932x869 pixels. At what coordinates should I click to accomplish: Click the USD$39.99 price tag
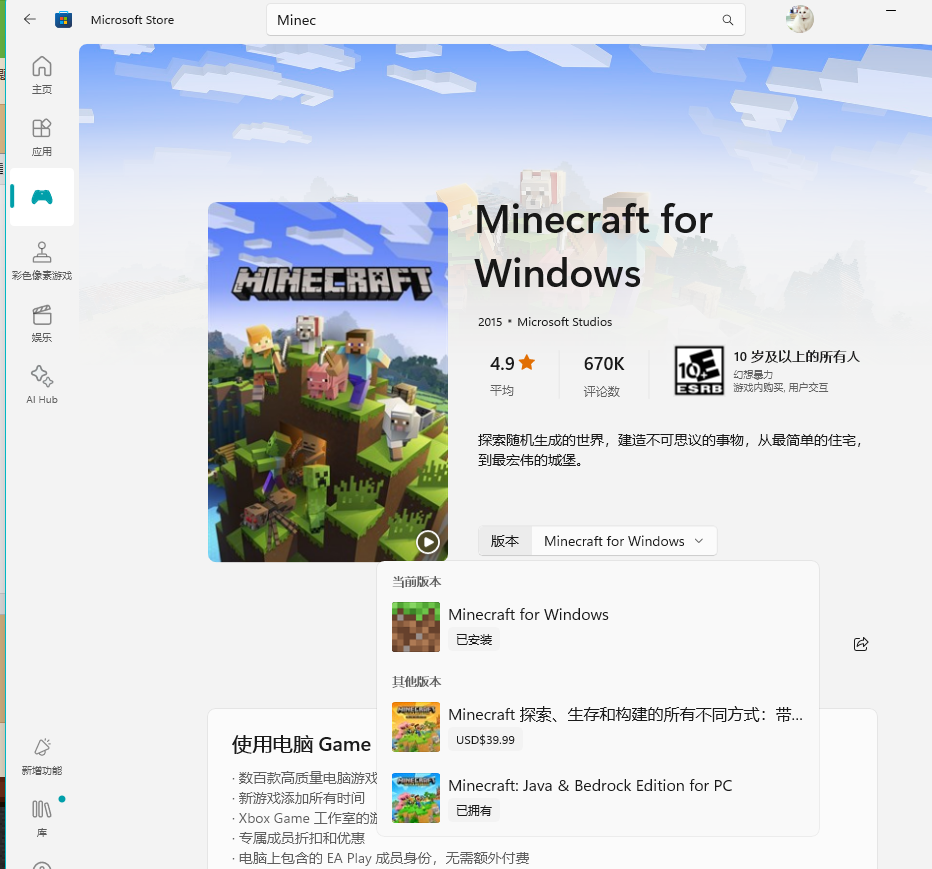click(x=485, y=739)
